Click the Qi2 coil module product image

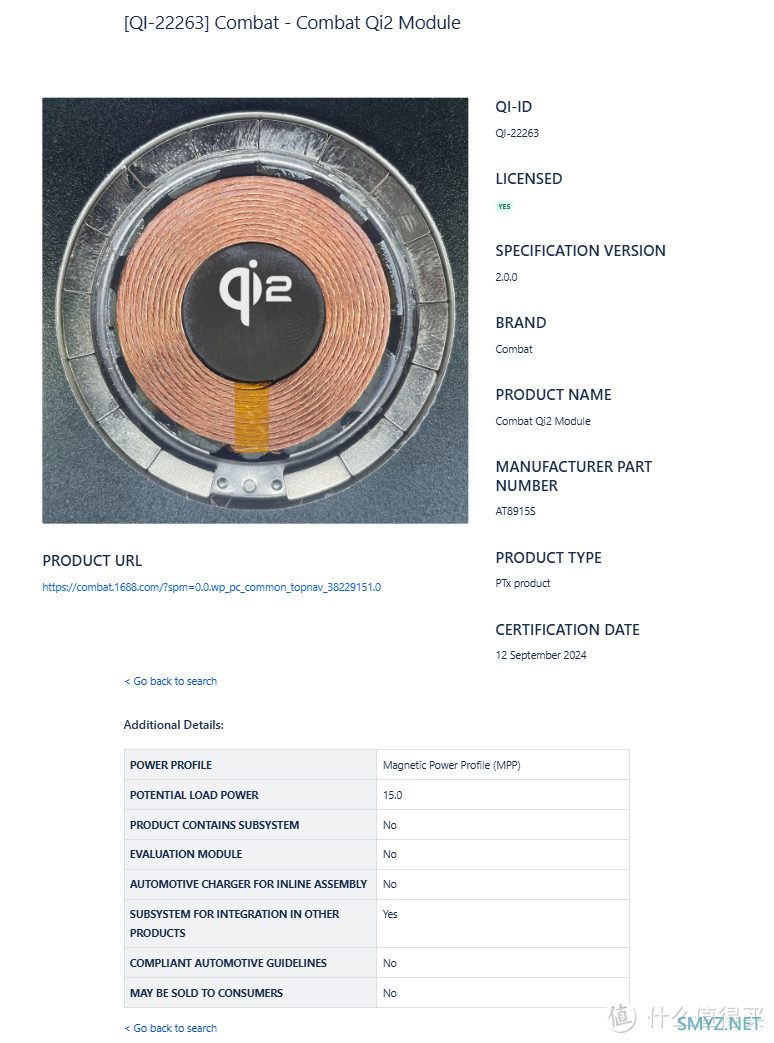[x=255, y=311]
